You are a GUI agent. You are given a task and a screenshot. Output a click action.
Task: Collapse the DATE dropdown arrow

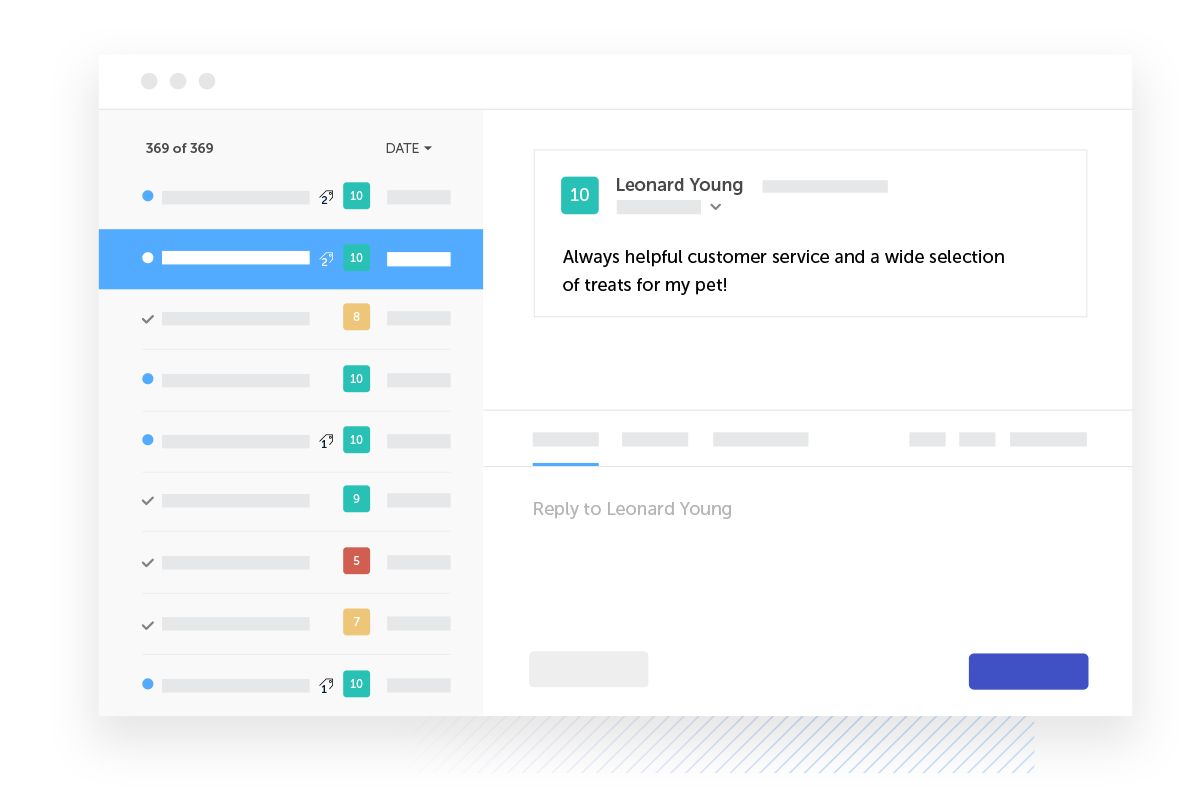429,147
